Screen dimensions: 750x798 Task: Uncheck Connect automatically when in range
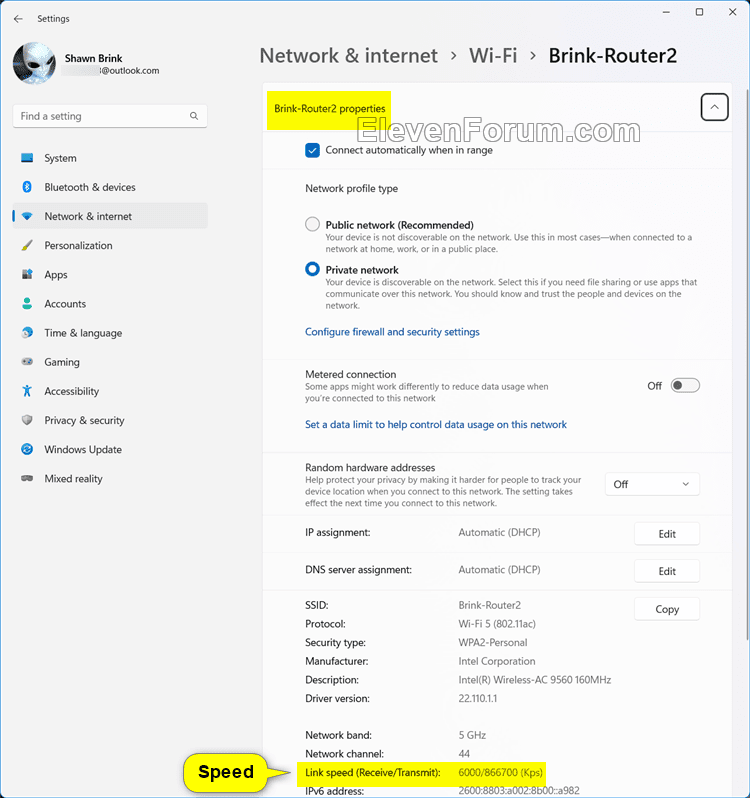tap(312, 150)
